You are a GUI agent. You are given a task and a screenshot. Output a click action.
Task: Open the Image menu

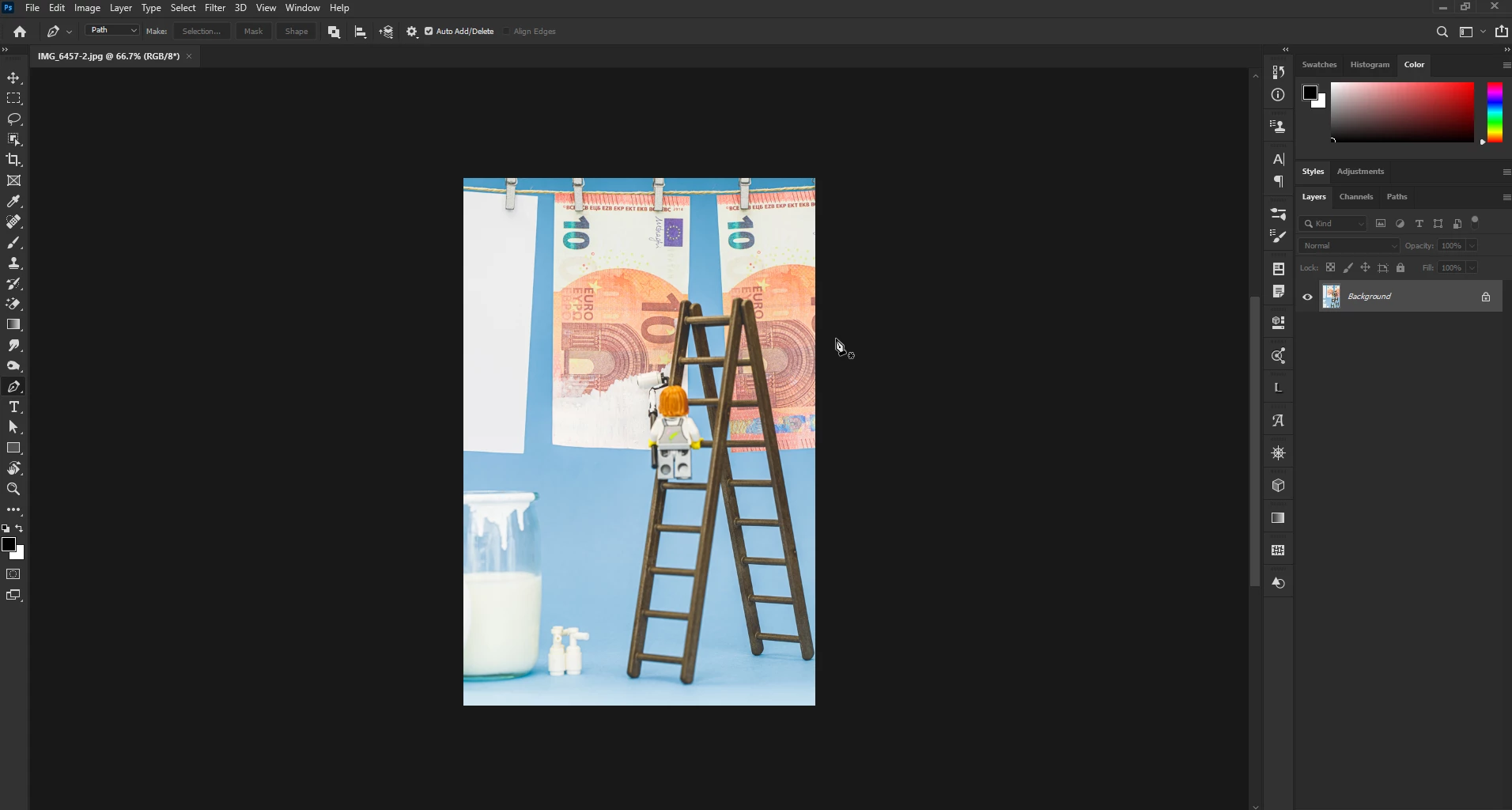click(87, 8)
